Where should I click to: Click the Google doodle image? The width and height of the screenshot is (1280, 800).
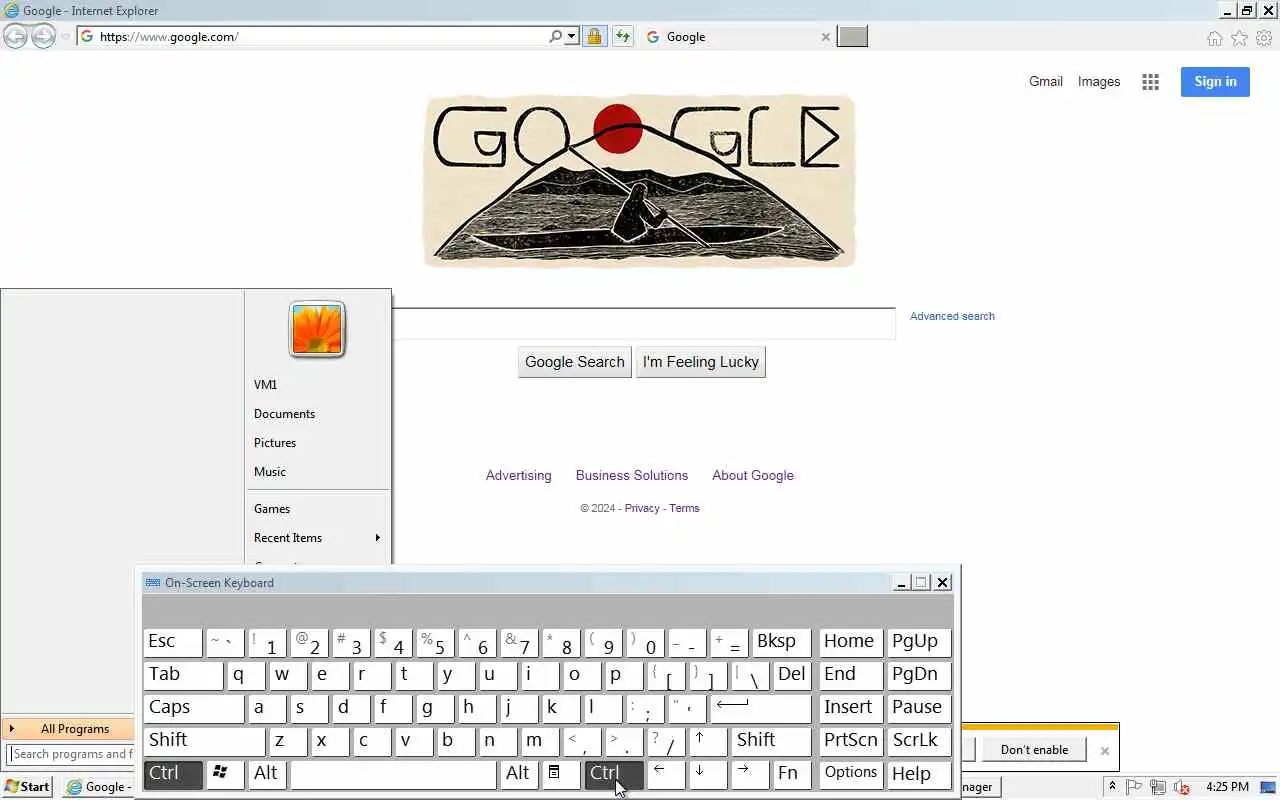tap(640, 181)
